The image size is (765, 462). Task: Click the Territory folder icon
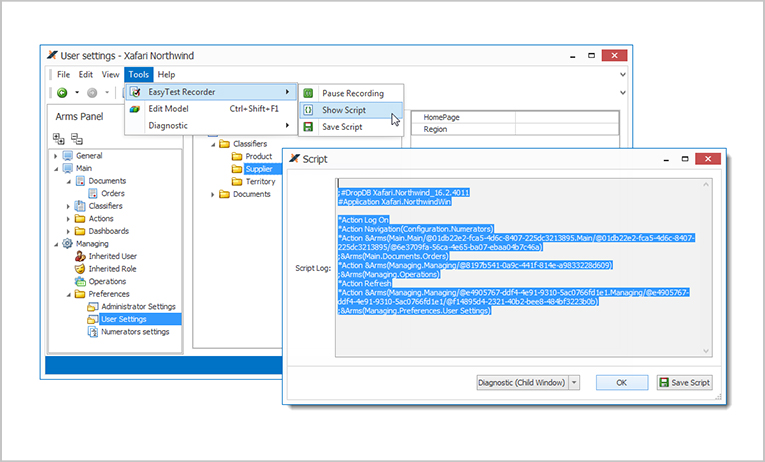click(237, 181)
